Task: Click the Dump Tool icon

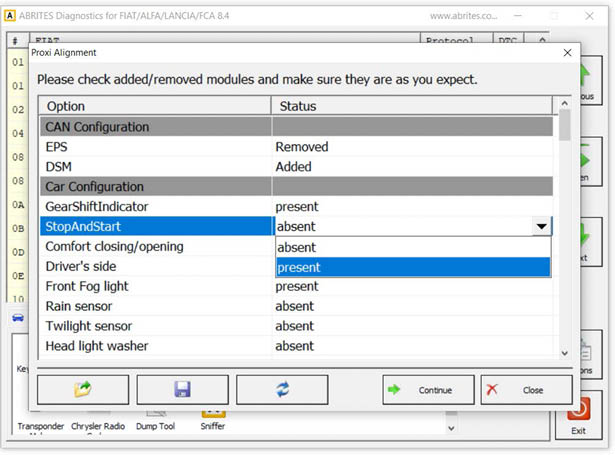Action: (x=154, y=412)
